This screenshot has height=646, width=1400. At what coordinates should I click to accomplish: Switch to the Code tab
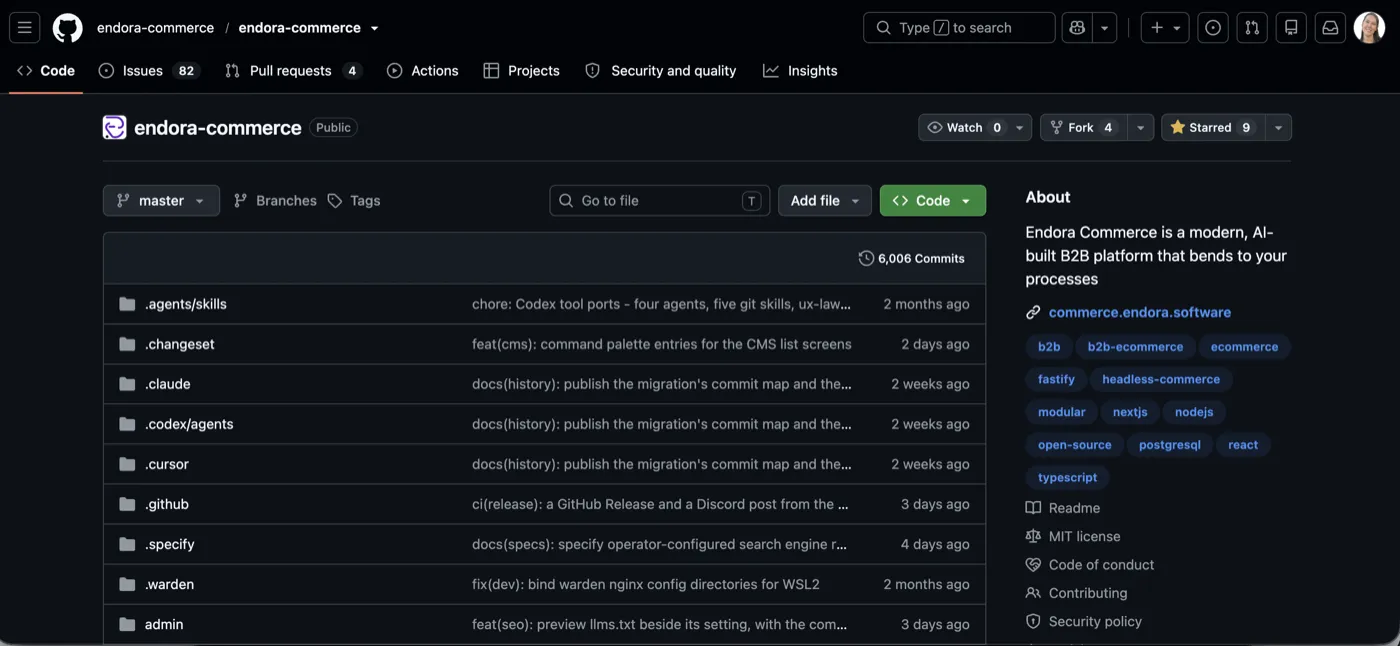coord(46,71)
